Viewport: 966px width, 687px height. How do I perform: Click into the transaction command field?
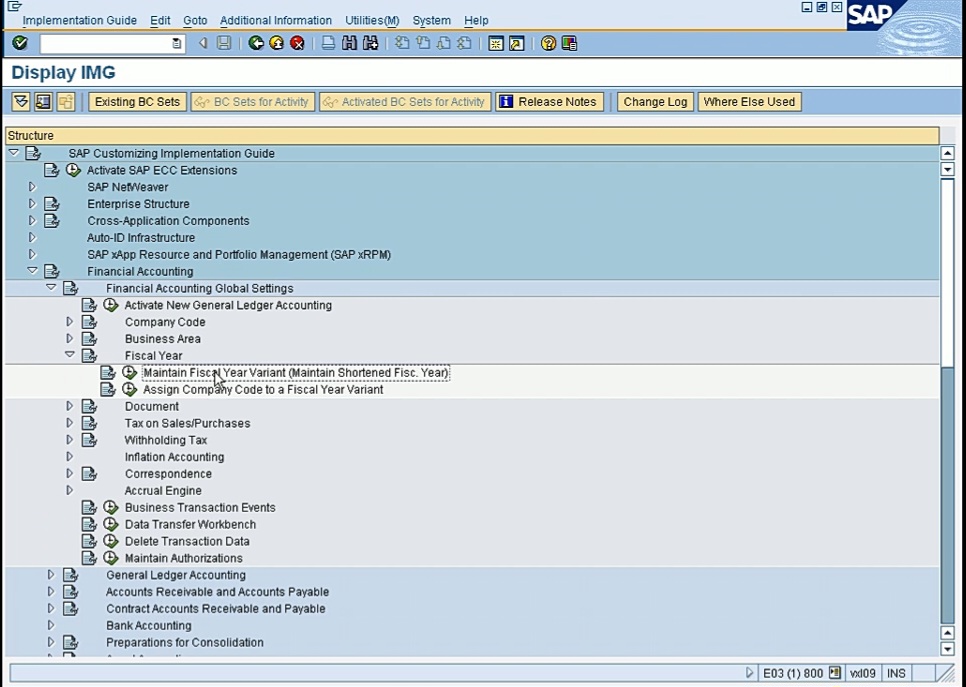click(107, 43)
